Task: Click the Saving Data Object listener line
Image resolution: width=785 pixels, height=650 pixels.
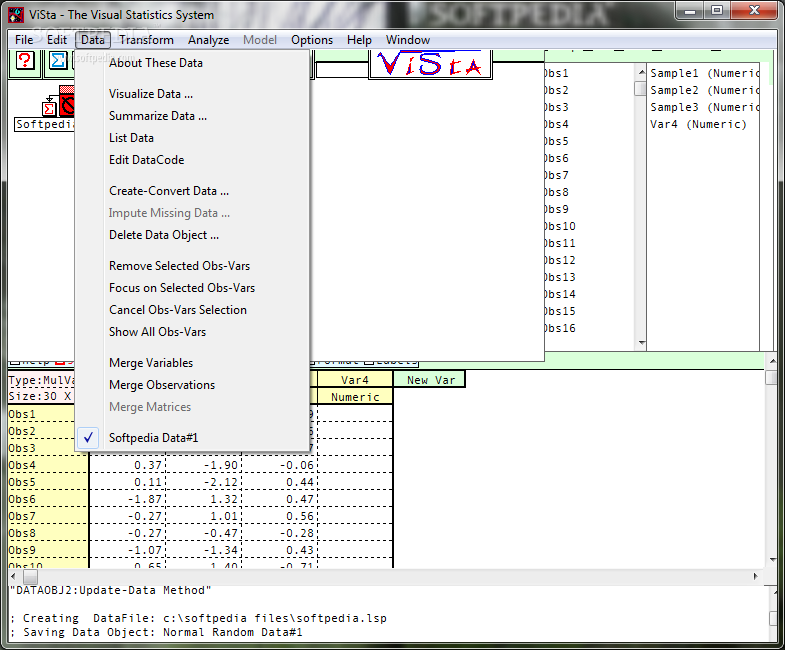Action: pos(156,632)
